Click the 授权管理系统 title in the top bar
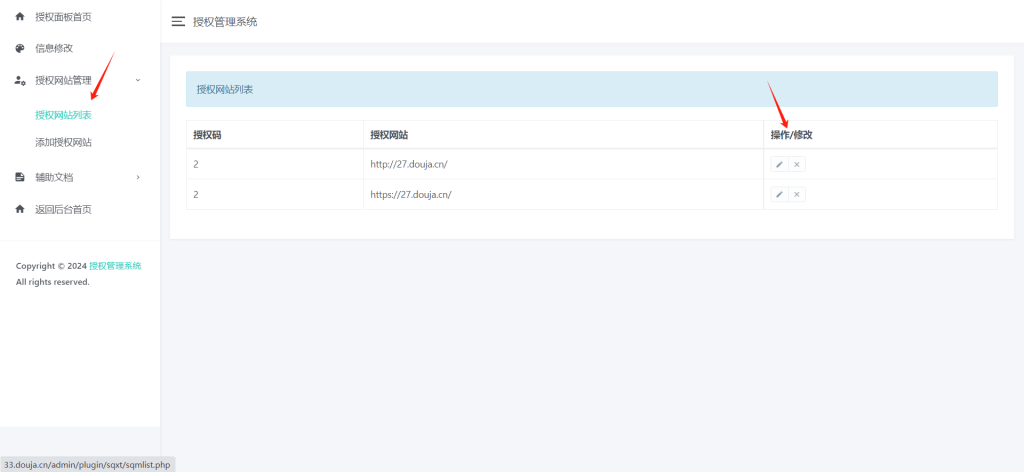This screenshot has width=1024, height=472. pyautogui.click(x=225, y=21)
